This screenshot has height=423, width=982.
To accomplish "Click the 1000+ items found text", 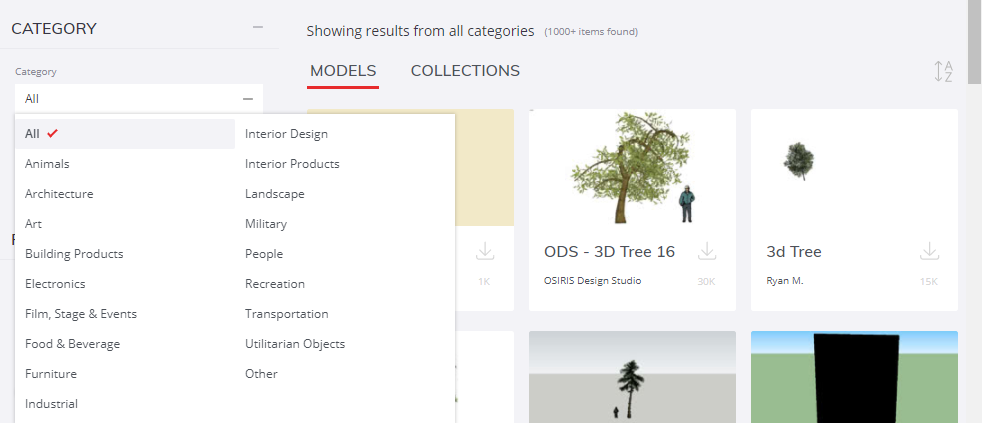I will tap(591, 31).
